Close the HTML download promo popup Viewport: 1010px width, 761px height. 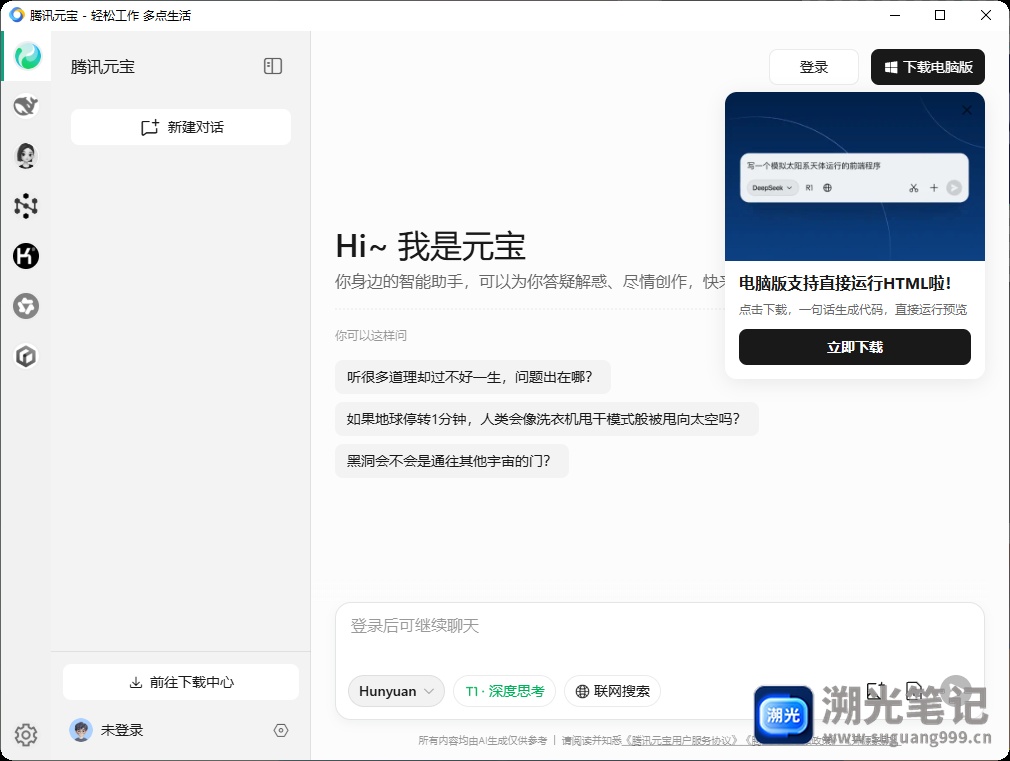click(967, 110)
